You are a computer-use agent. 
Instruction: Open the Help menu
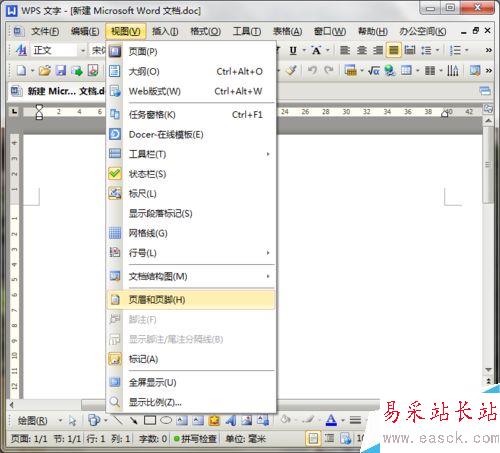point(373,31)
